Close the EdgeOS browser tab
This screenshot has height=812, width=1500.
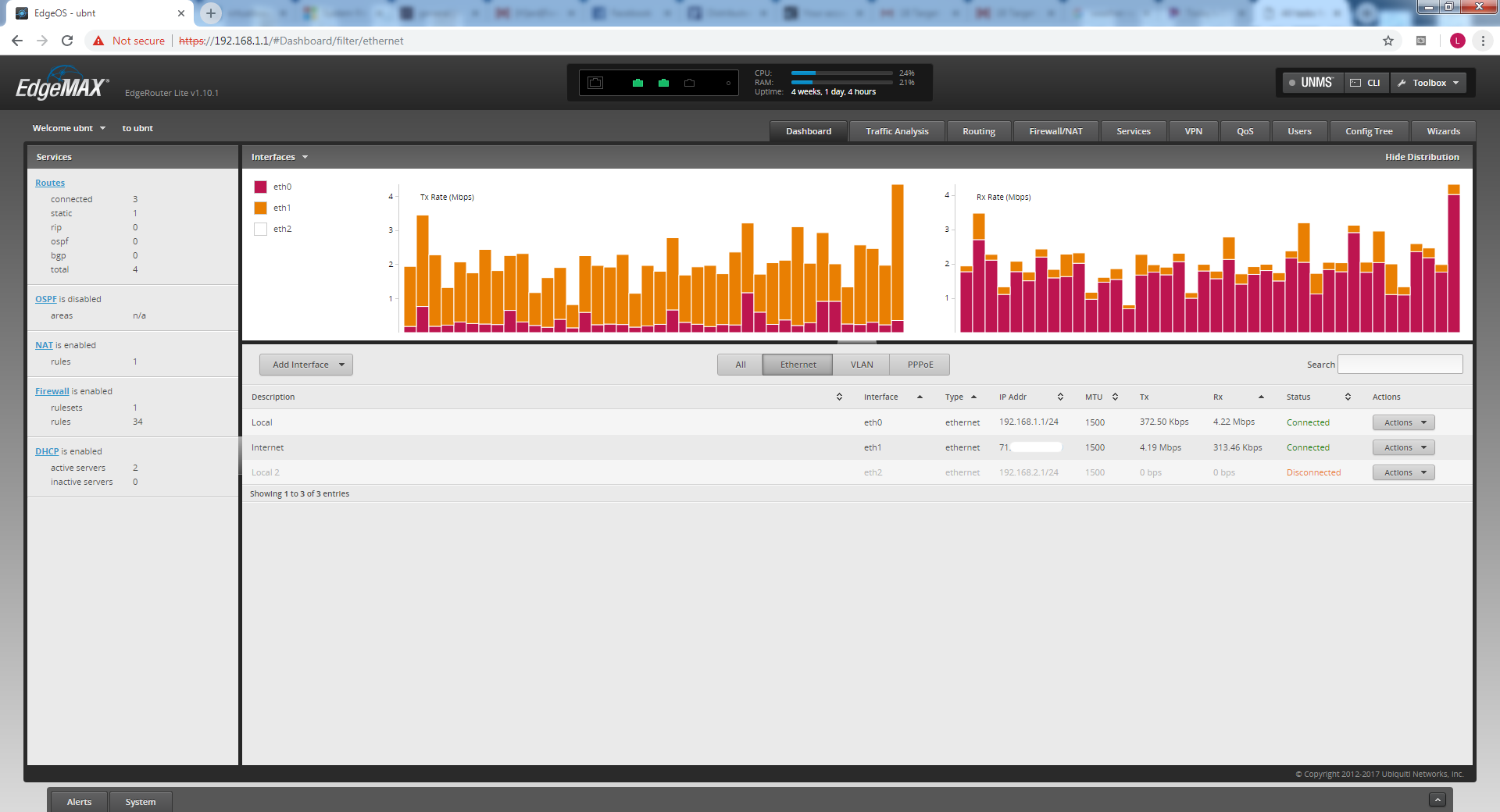180,13
